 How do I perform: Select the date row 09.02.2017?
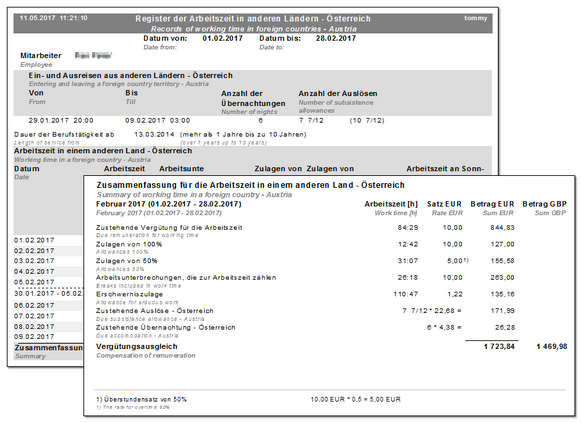(x=34, y=337)
